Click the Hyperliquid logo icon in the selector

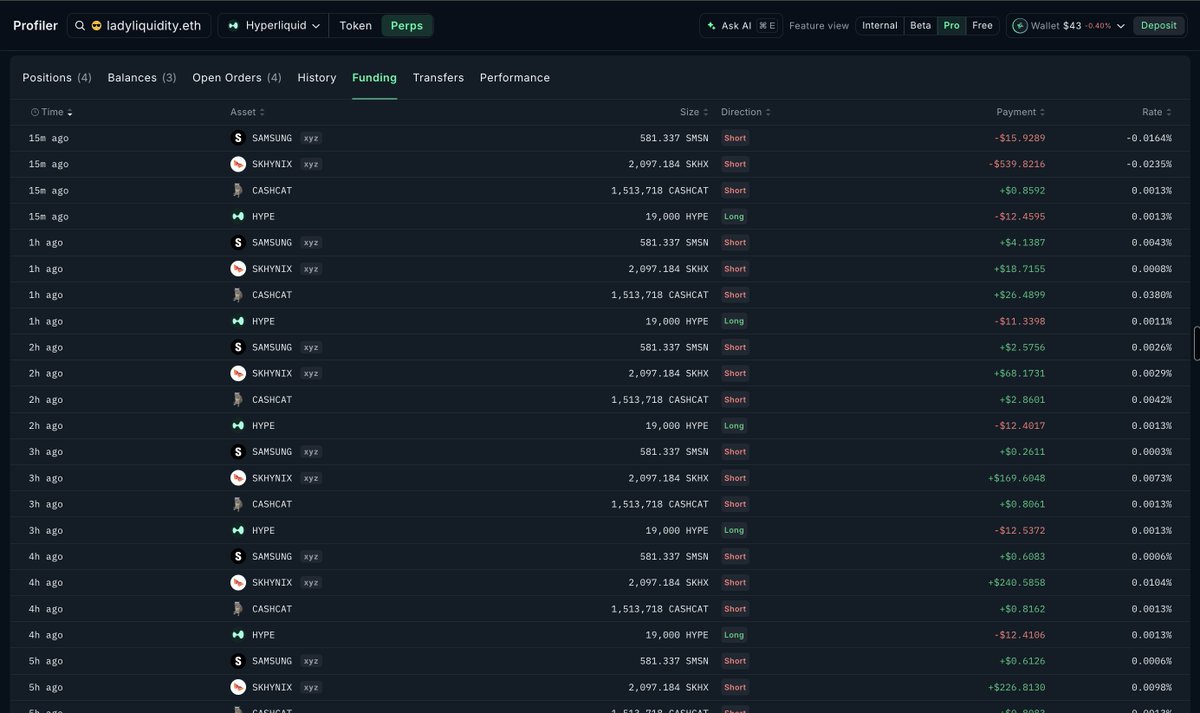coord(233,26)
